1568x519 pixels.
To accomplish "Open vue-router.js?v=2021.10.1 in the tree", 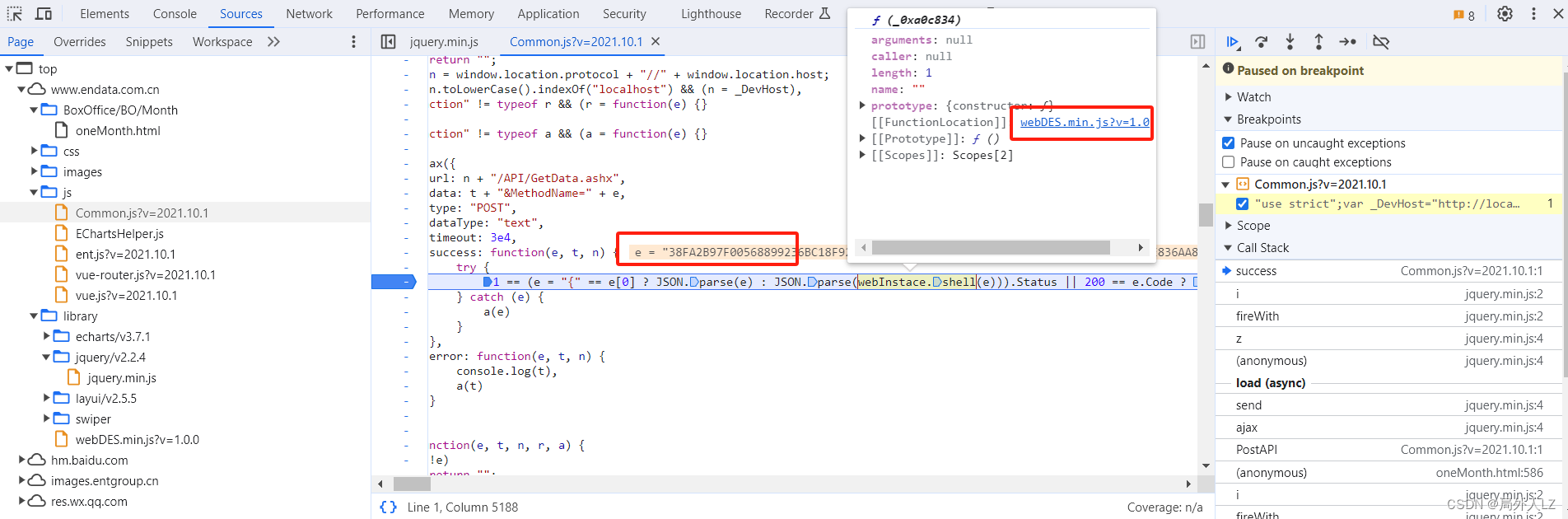I will (x=145, y=274).
